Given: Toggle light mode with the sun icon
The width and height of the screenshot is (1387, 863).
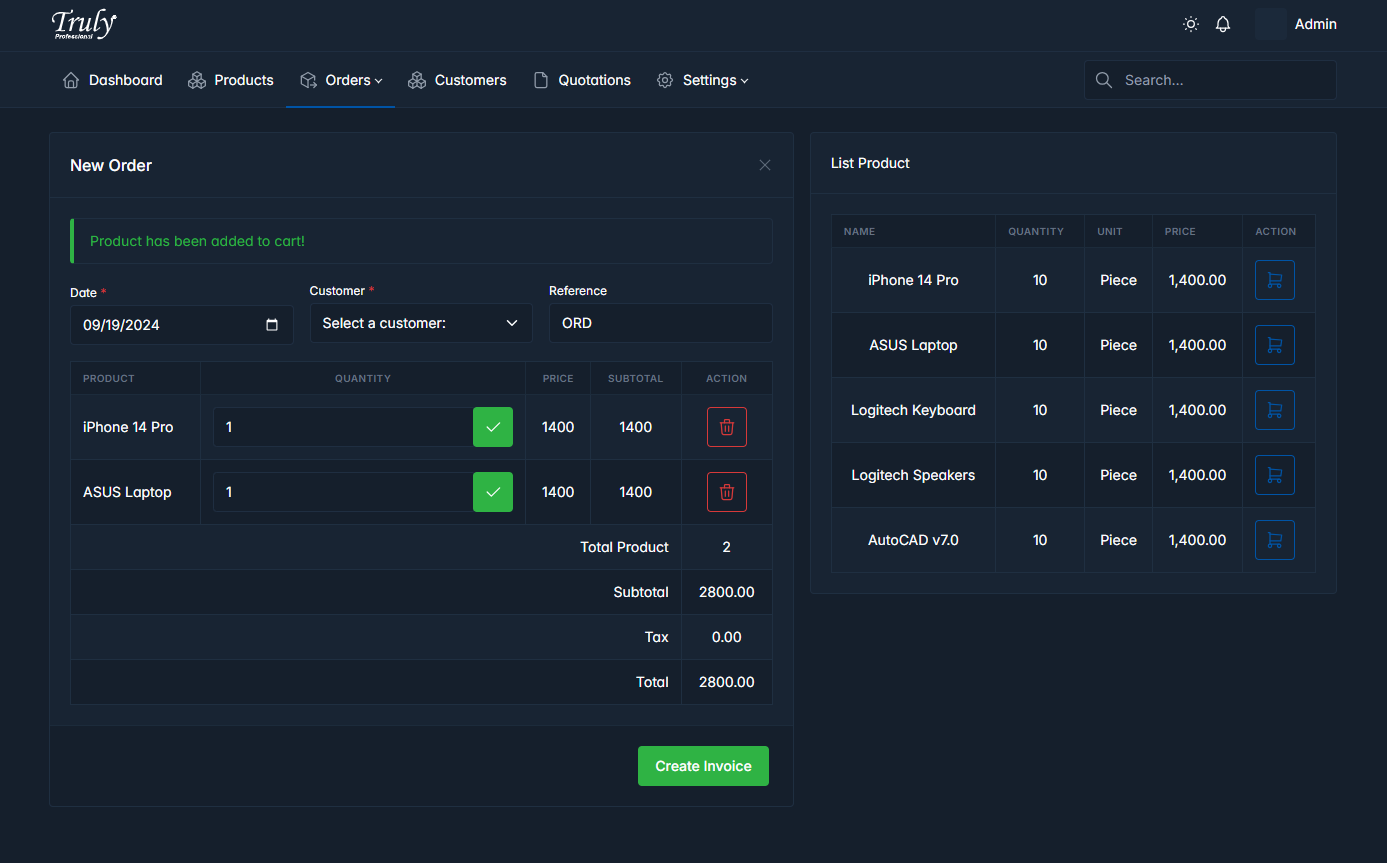Looking at the screenshot, I should (1190, 24).
